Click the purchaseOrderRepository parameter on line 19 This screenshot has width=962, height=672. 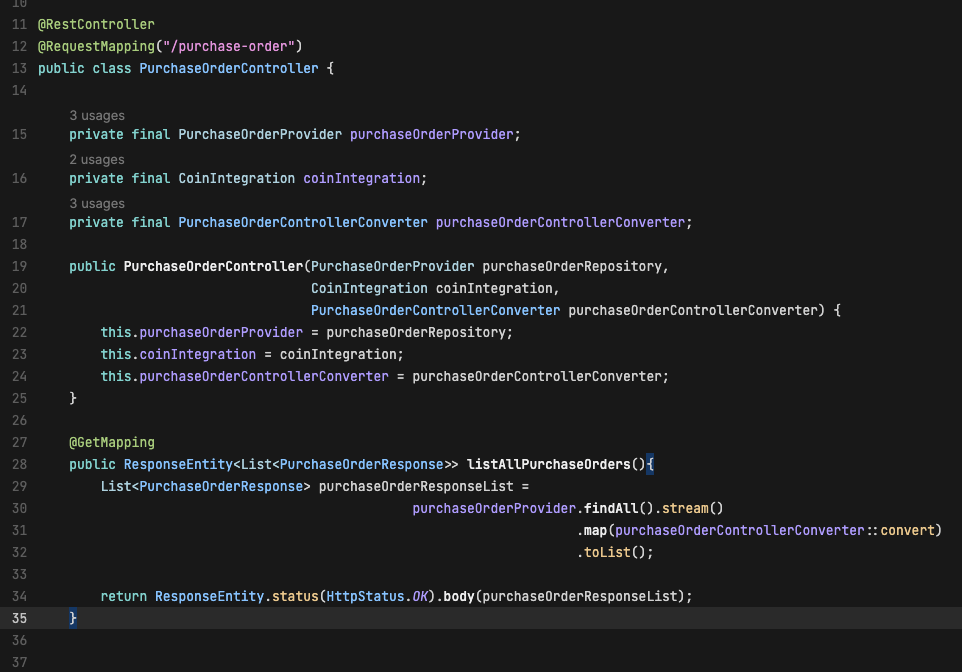tap(572, 266)
